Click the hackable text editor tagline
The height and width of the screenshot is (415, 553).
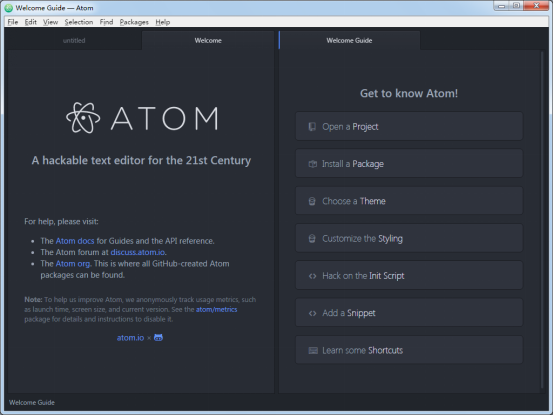pyautogui.click(x=141, y=160)
